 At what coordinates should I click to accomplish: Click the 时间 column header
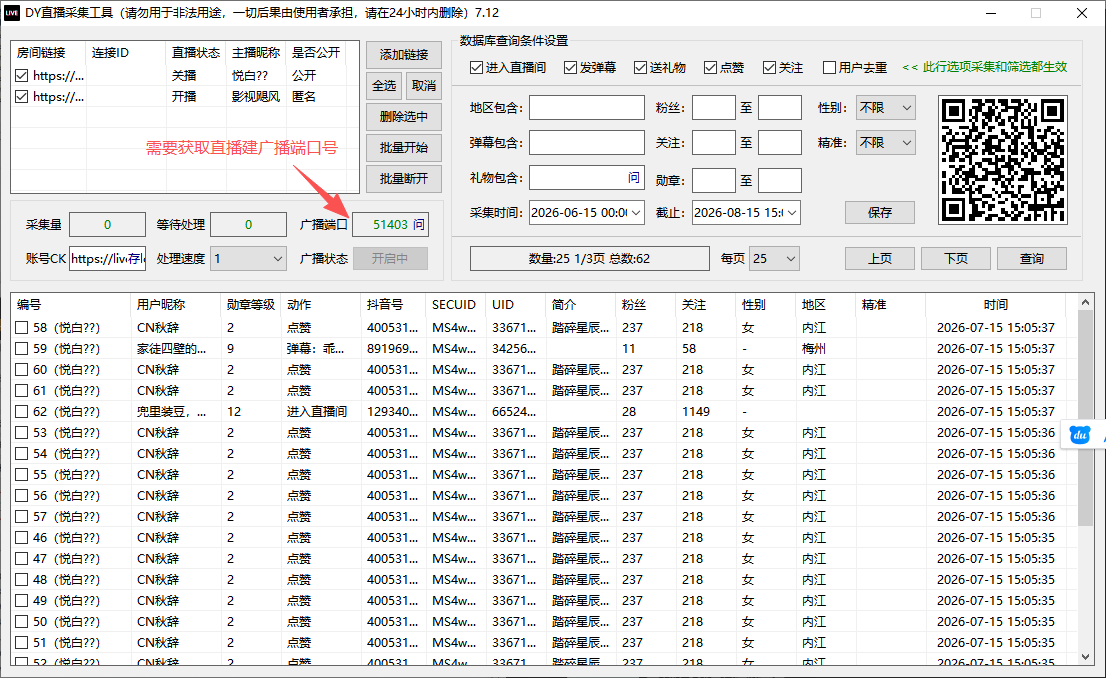click(x=995, y=305)
